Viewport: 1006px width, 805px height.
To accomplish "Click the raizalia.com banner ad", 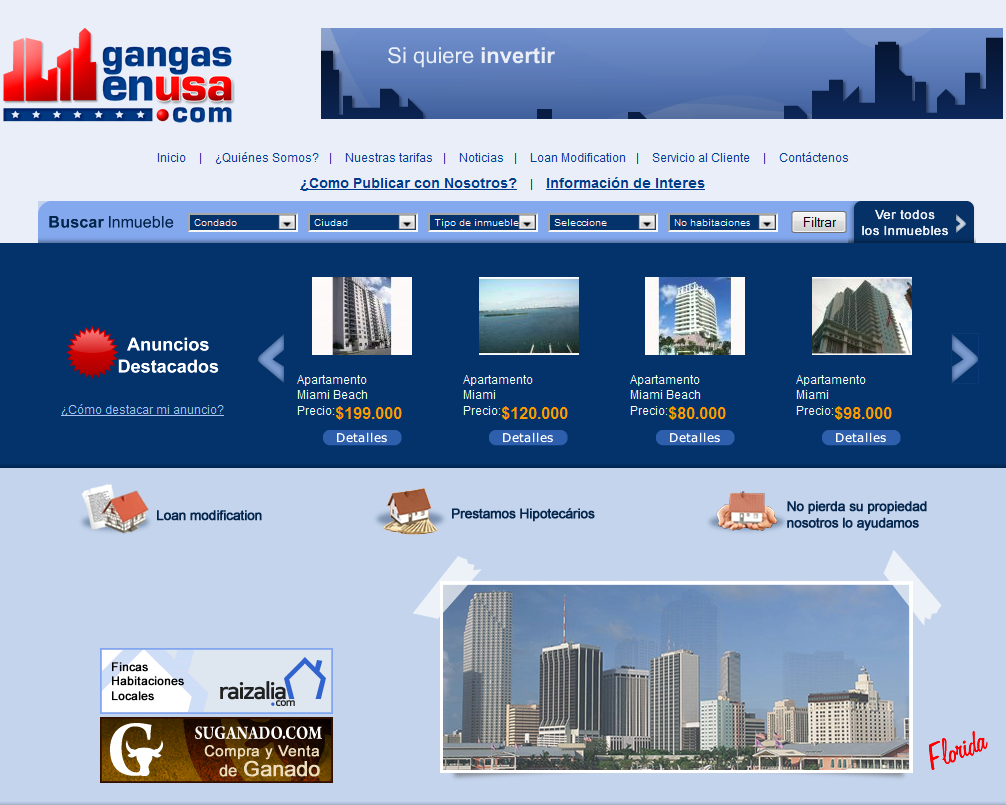I will coord(216,681).
